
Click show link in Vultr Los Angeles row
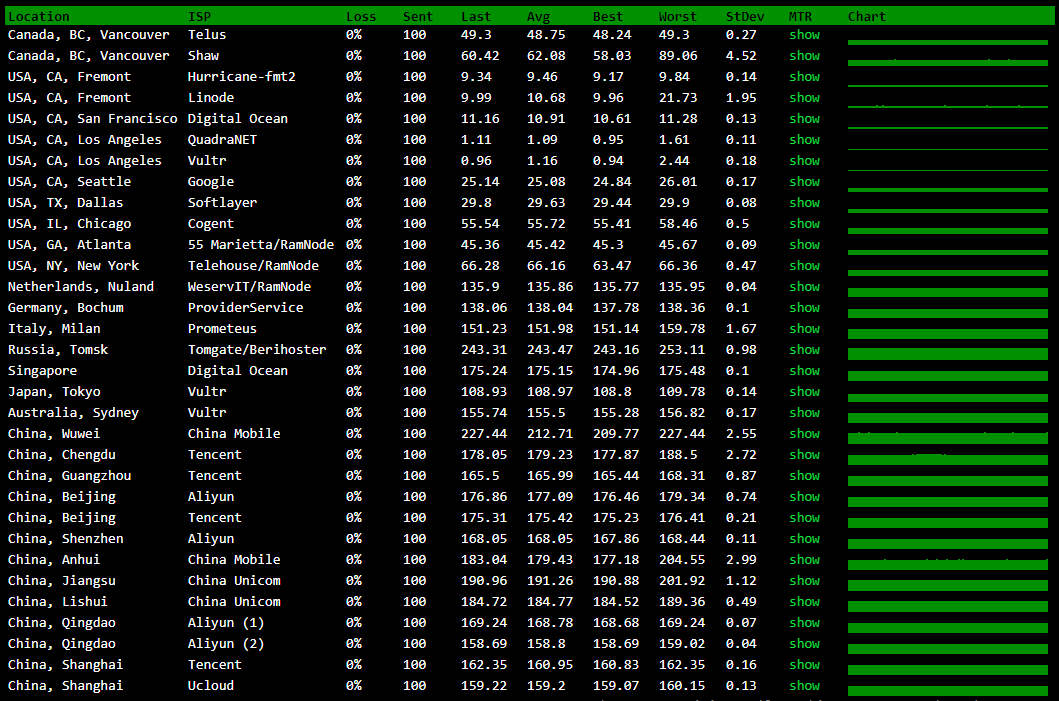pos(804,160)
